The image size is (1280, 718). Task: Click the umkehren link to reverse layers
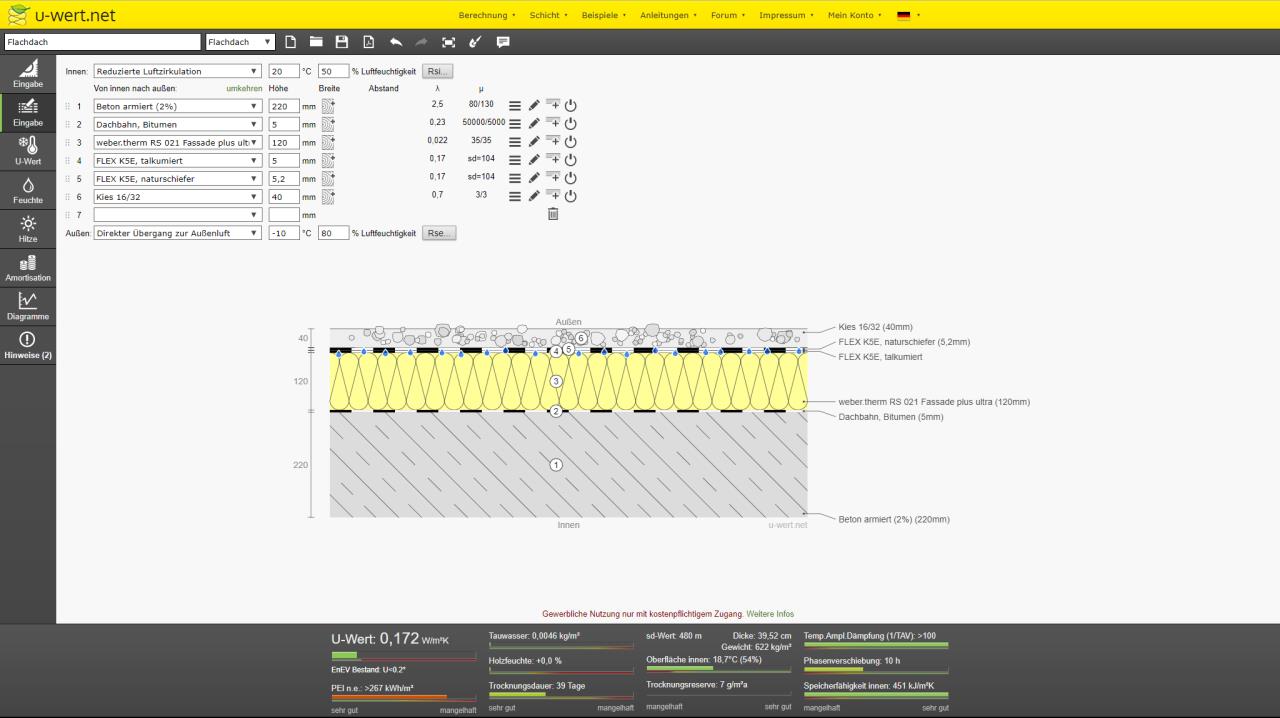[244, 89]
